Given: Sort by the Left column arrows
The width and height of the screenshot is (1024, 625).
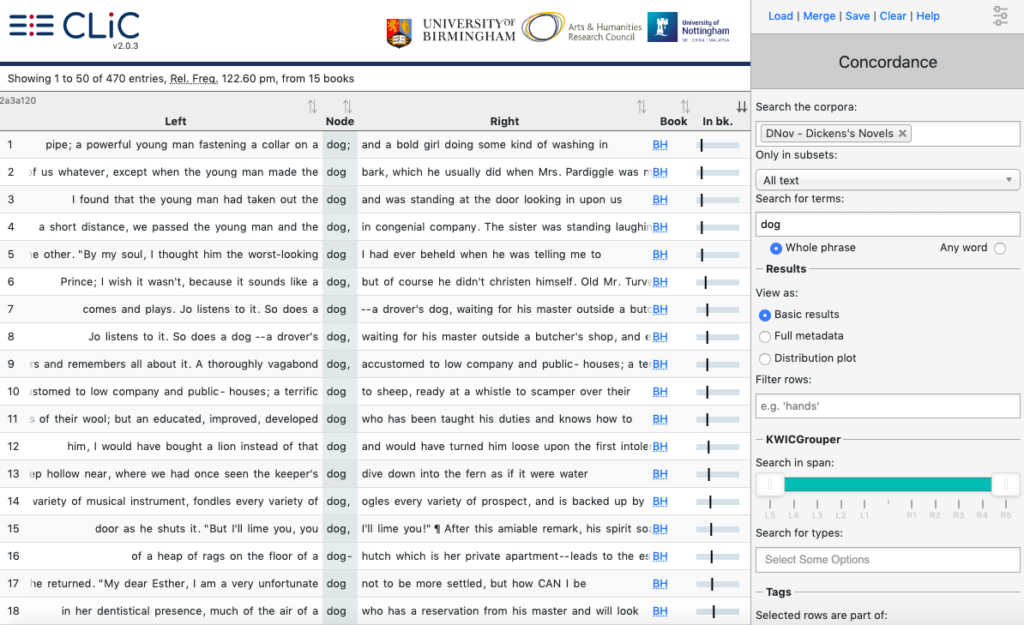Looking at the screenshot, I should (x=312, y=107).
